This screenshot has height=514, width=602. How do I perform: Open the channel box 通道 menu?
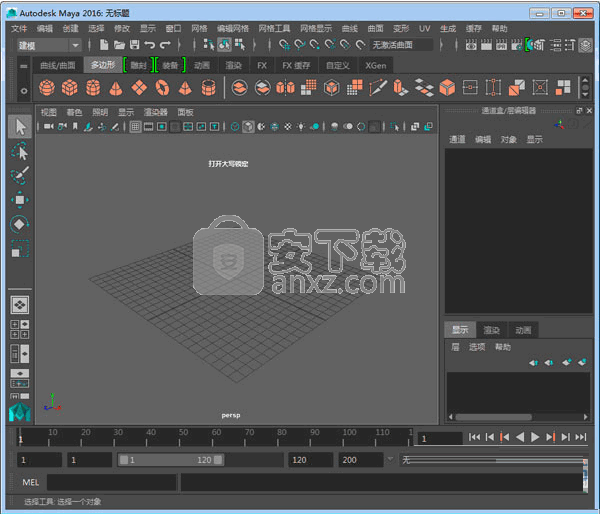[457, 139]
